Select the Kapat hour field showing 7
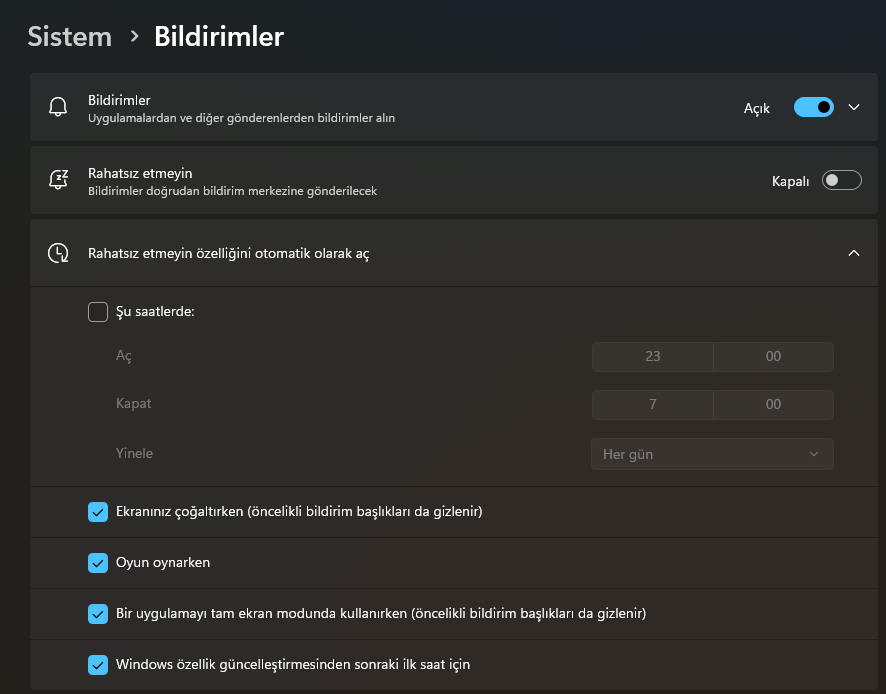886x694 pixels. pos(652,404)
